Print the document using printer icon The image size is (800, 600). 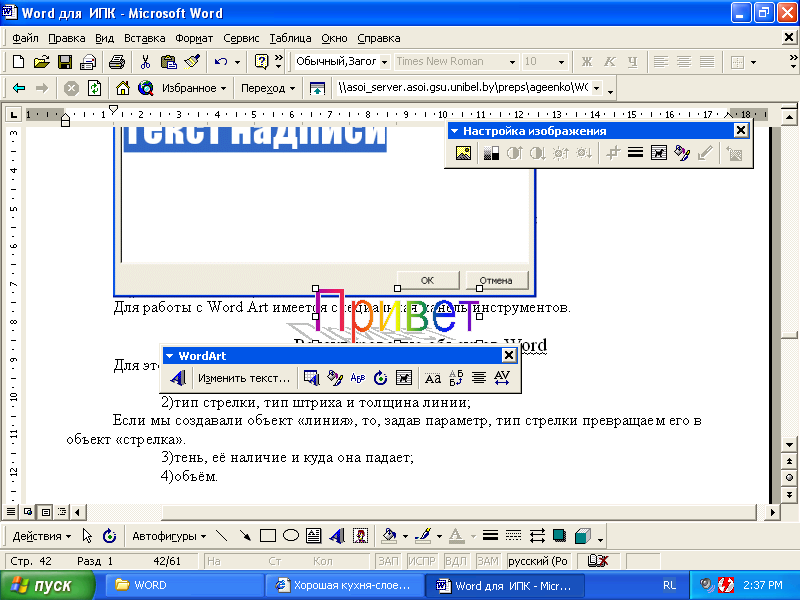117,62
